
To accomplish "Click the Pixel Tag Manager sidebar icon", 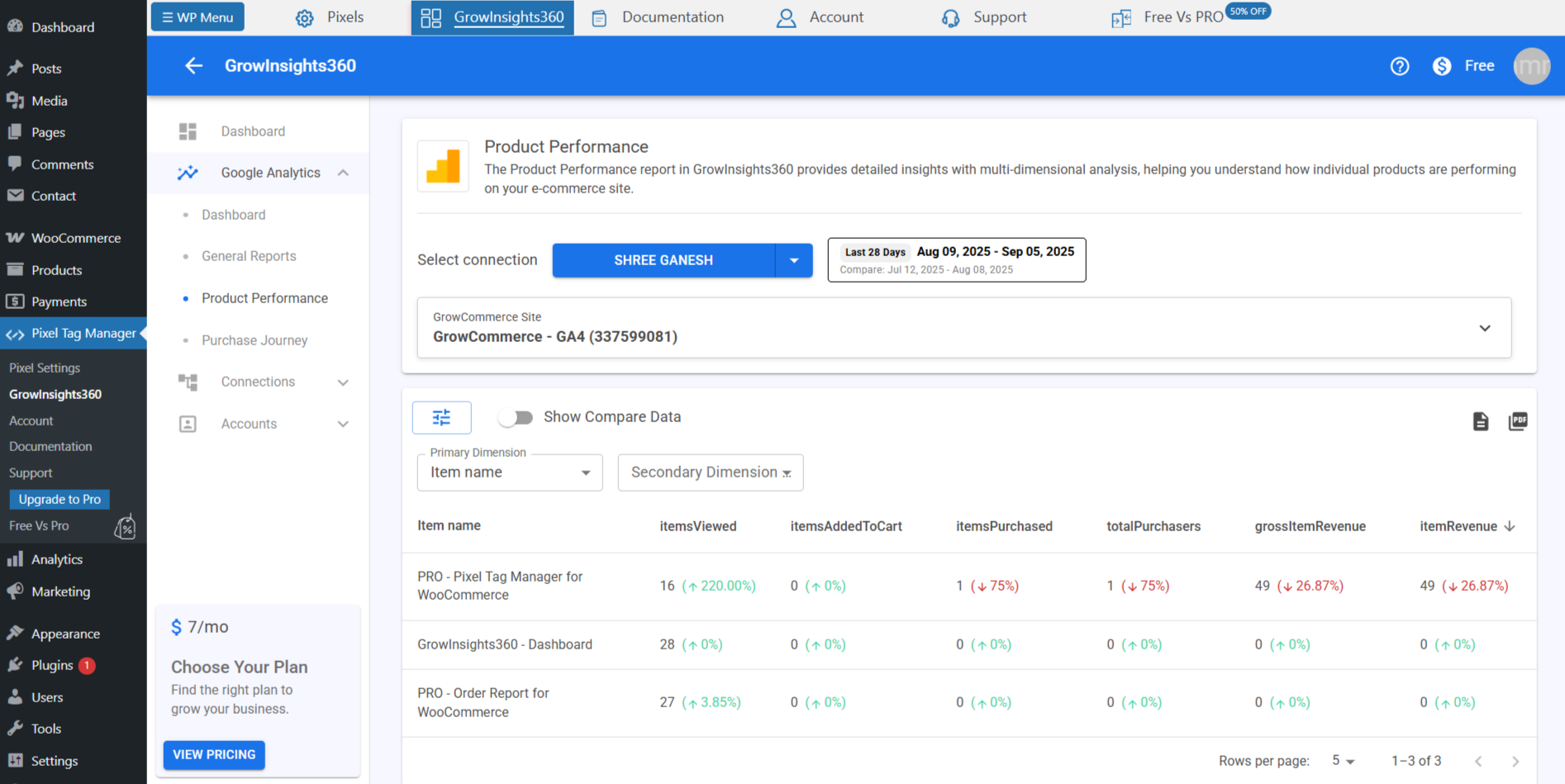I will pyautogui.click(x=17, y=333).
